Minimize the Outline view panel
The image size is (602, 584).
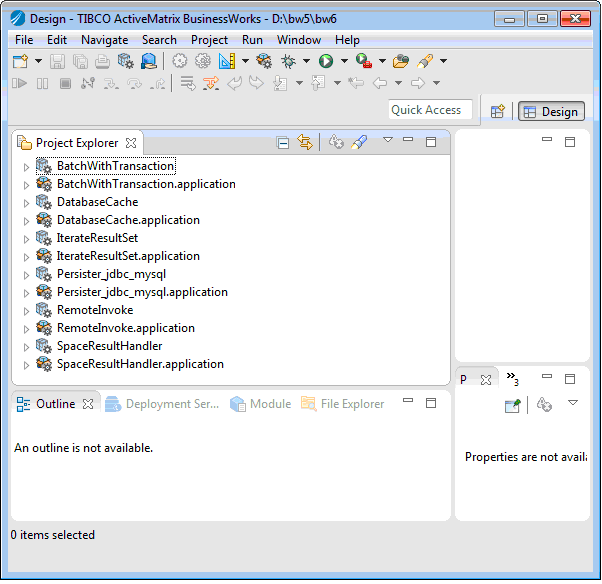click(x=408, y=400)
